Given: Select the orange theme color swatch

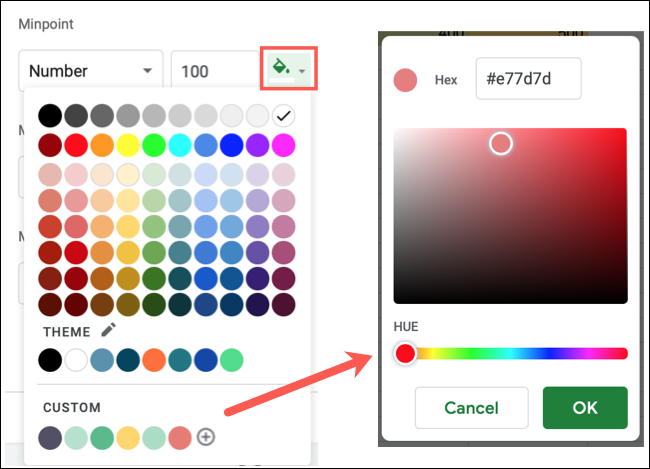Looking at the screenshot, I should (153, 359).
